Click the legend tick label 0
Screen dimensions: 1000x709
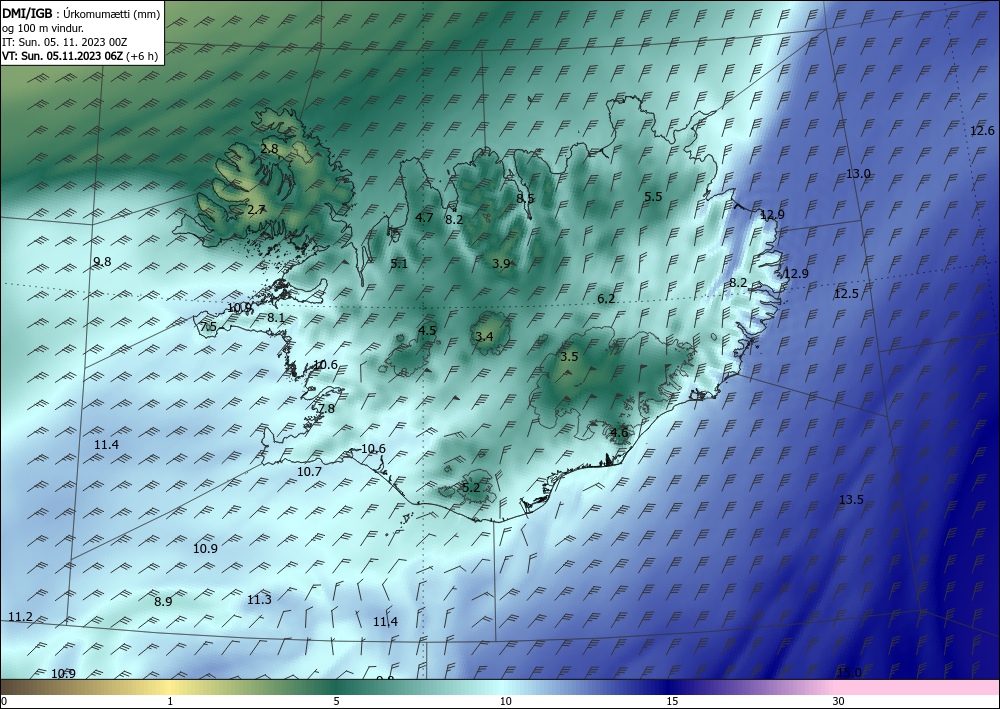4,701
